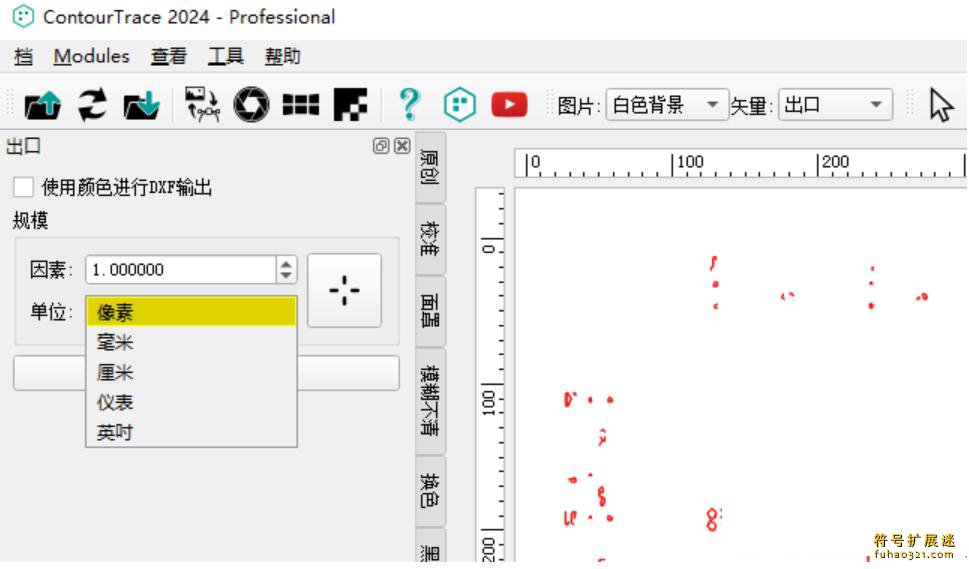Select 仪表 in the unit list

[192, 403]
